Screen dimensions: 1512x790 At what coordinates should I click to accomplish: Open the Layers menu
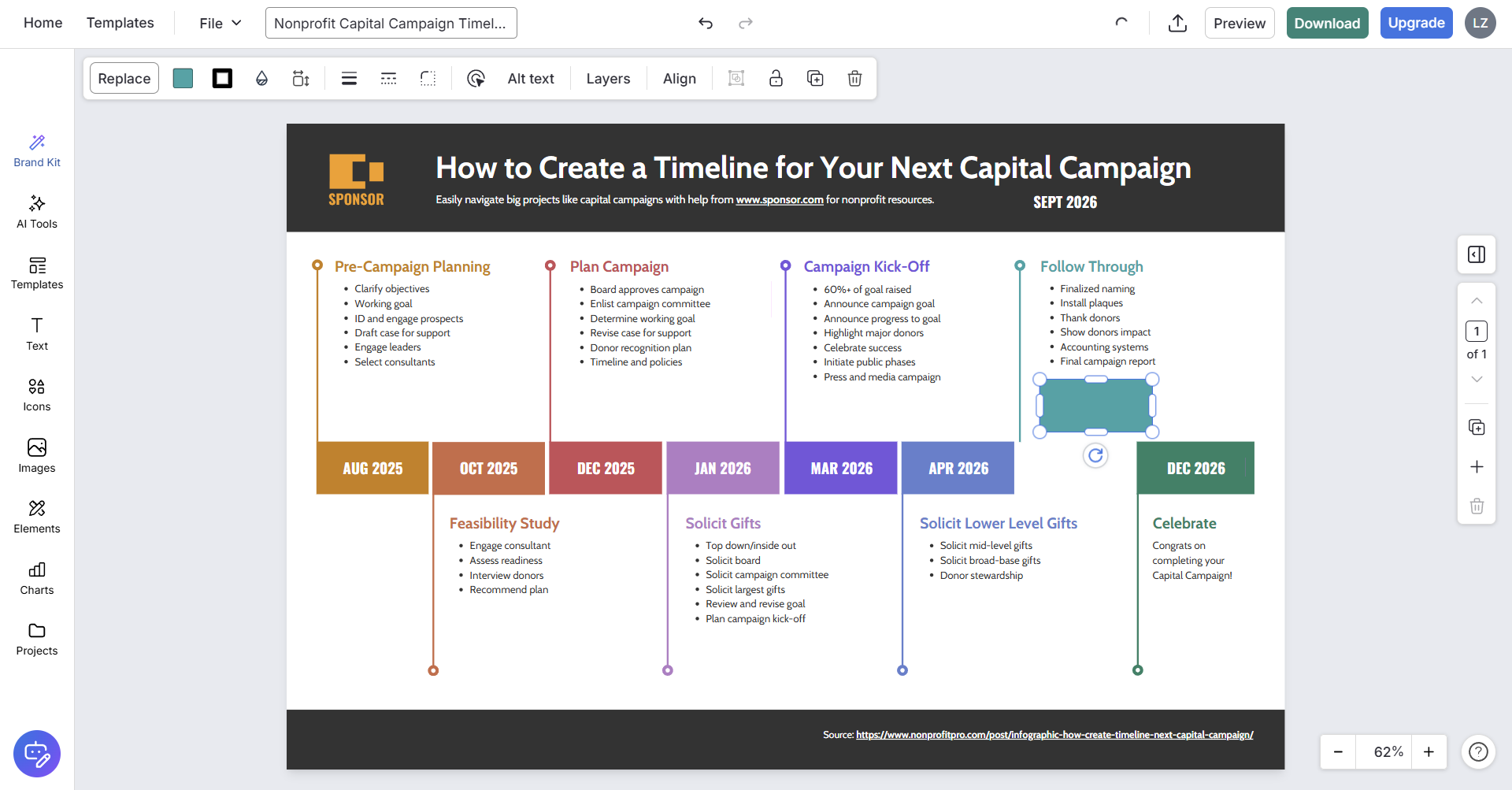pyautogui.click(x=608, y=79)
